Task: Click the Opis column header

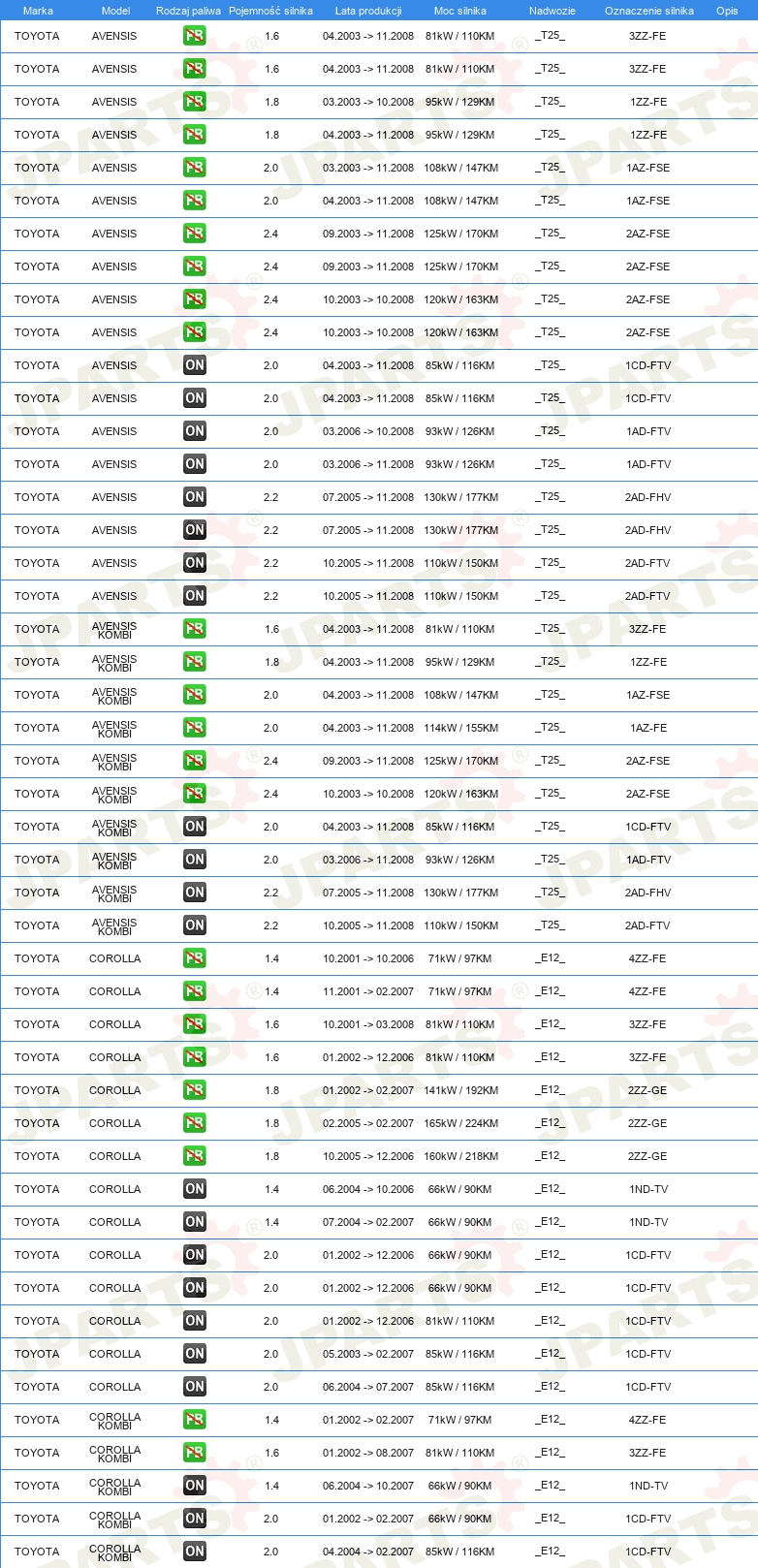Action: (727, 11)
